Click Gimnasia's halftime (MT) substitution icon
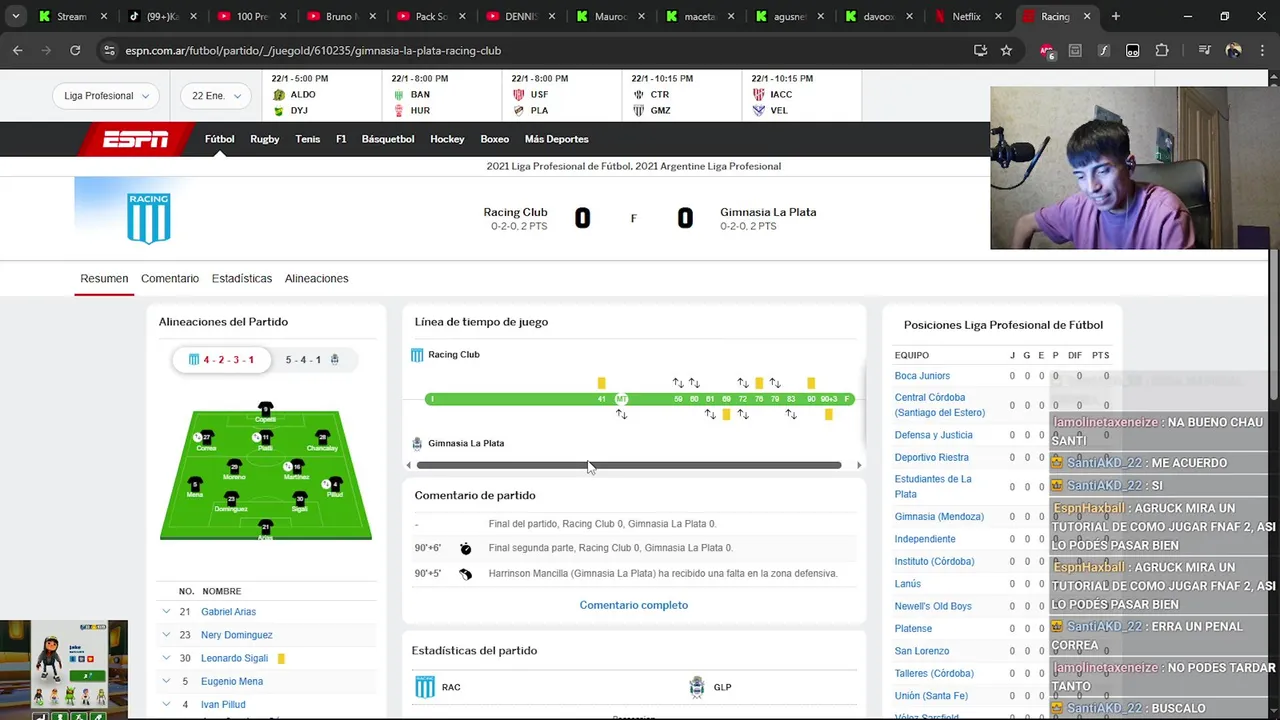The width and height of the screenshot is (1280, 720). [621, 414]
